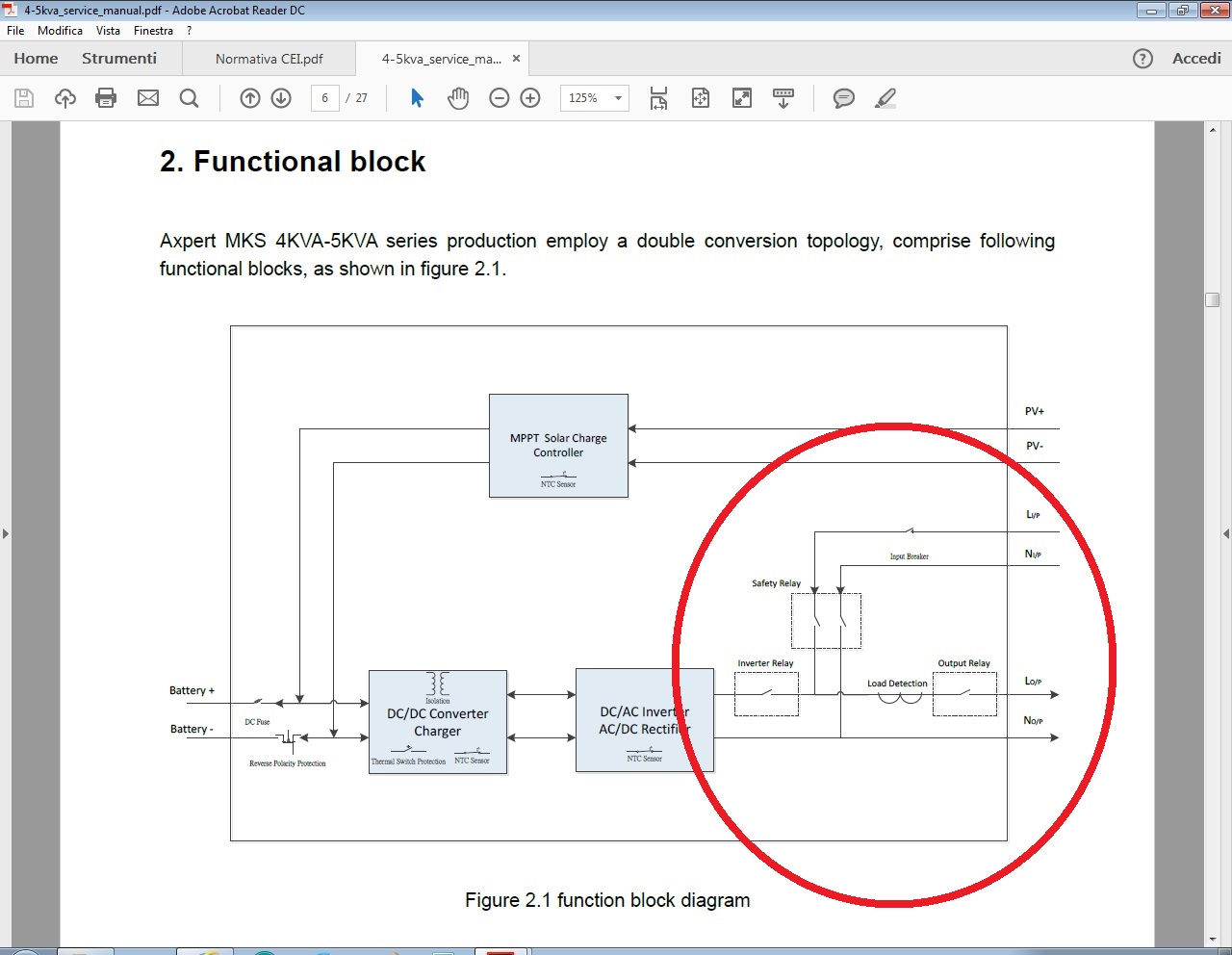The height and width of the screenshot is (955, 1232).
Task: Click the page number field showing 6
Action: coord(325,98)
